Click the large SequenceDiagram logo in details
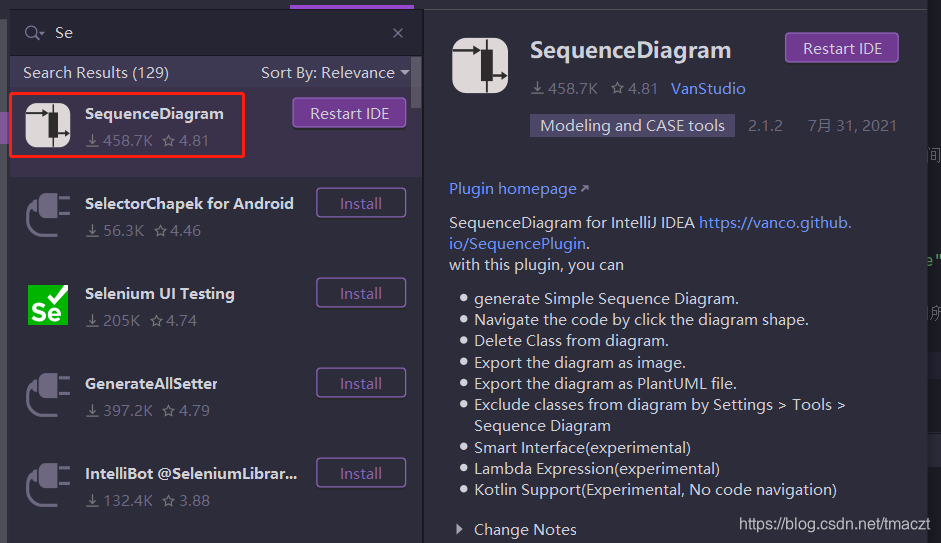The image size is (941, 543). [x=480, y=65]
